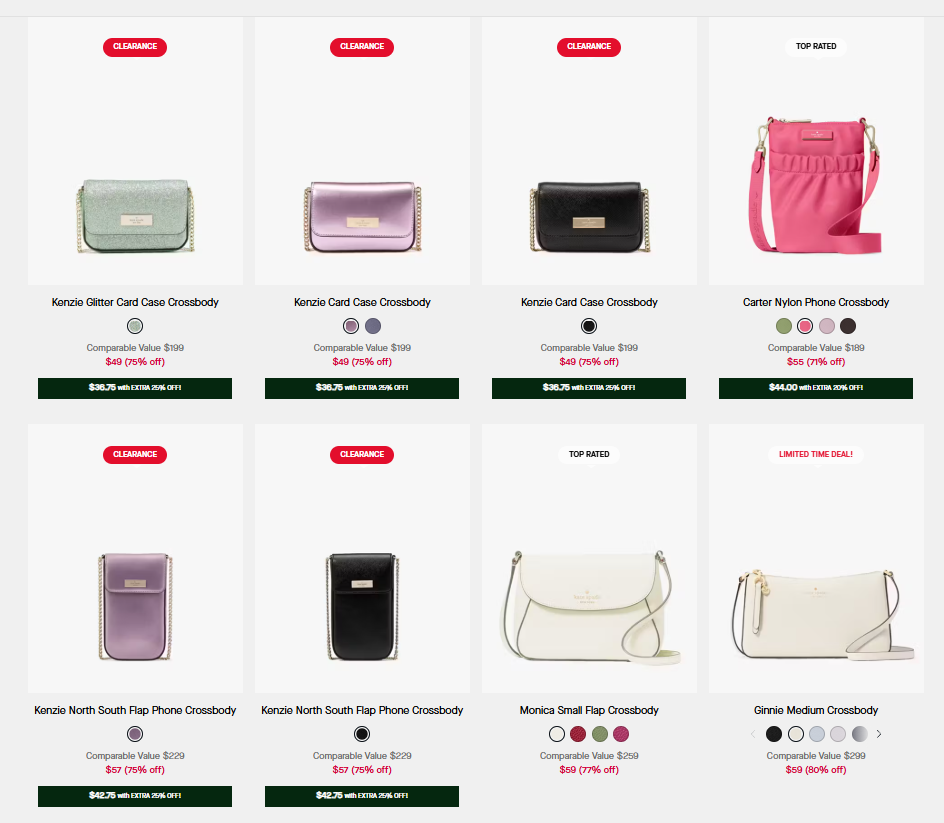Select green swatch for Carter Nylon Phone Crossbody
944x823 pixels.
pyautogui.click(x=783, y=326)
